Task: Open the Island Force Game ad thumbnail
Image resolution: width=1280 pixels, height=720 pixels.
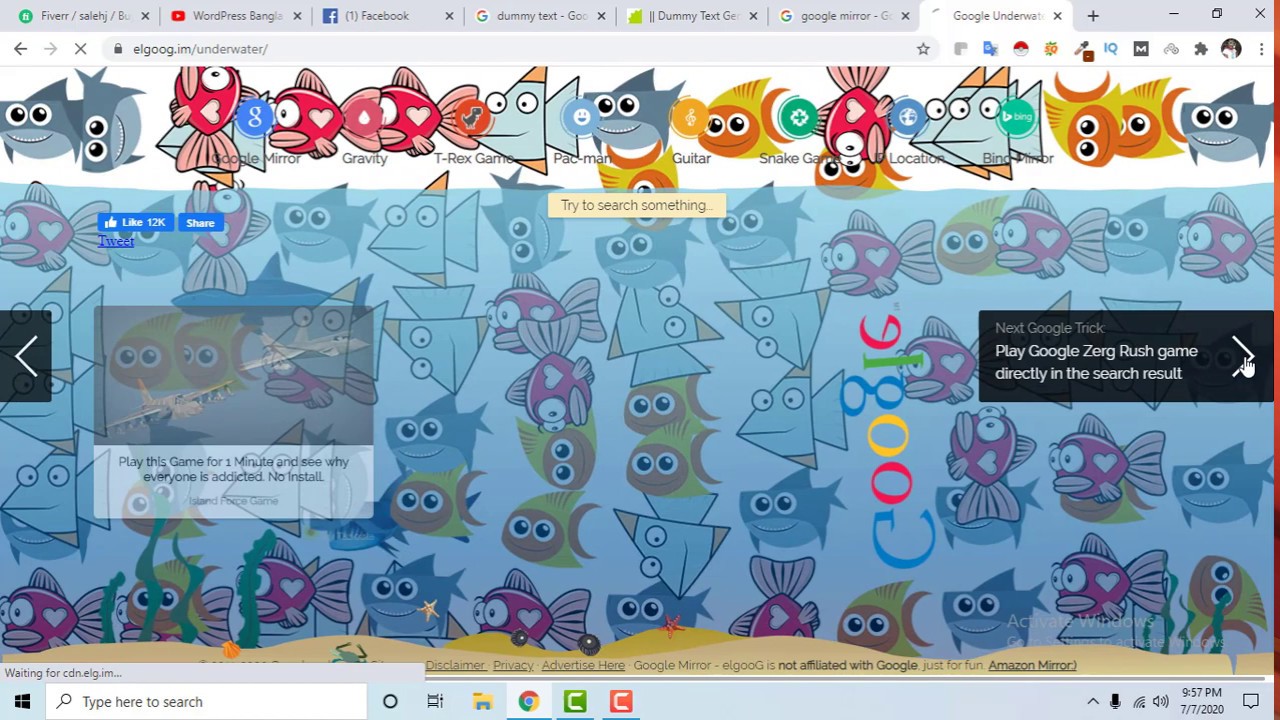Action: tap(233, 375)
